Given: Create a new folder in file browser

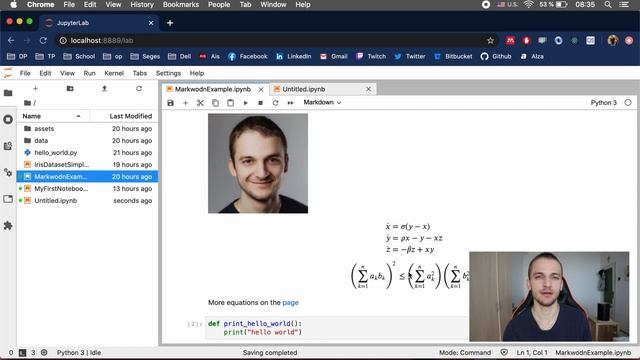Looking at the screenshot, I should click(70, 89).
